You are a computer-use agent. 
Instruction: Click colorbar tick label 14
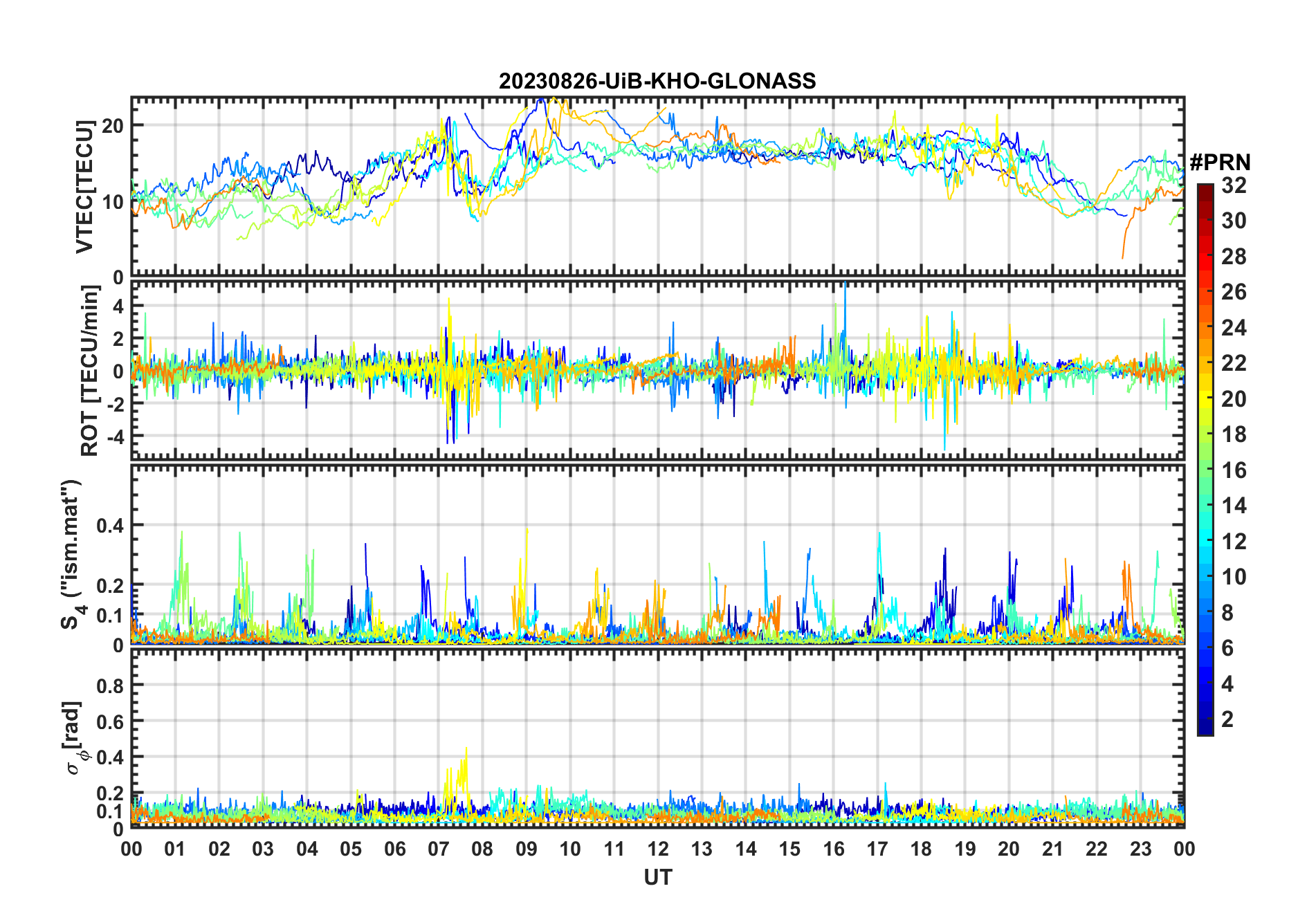tap(1234, 506)
